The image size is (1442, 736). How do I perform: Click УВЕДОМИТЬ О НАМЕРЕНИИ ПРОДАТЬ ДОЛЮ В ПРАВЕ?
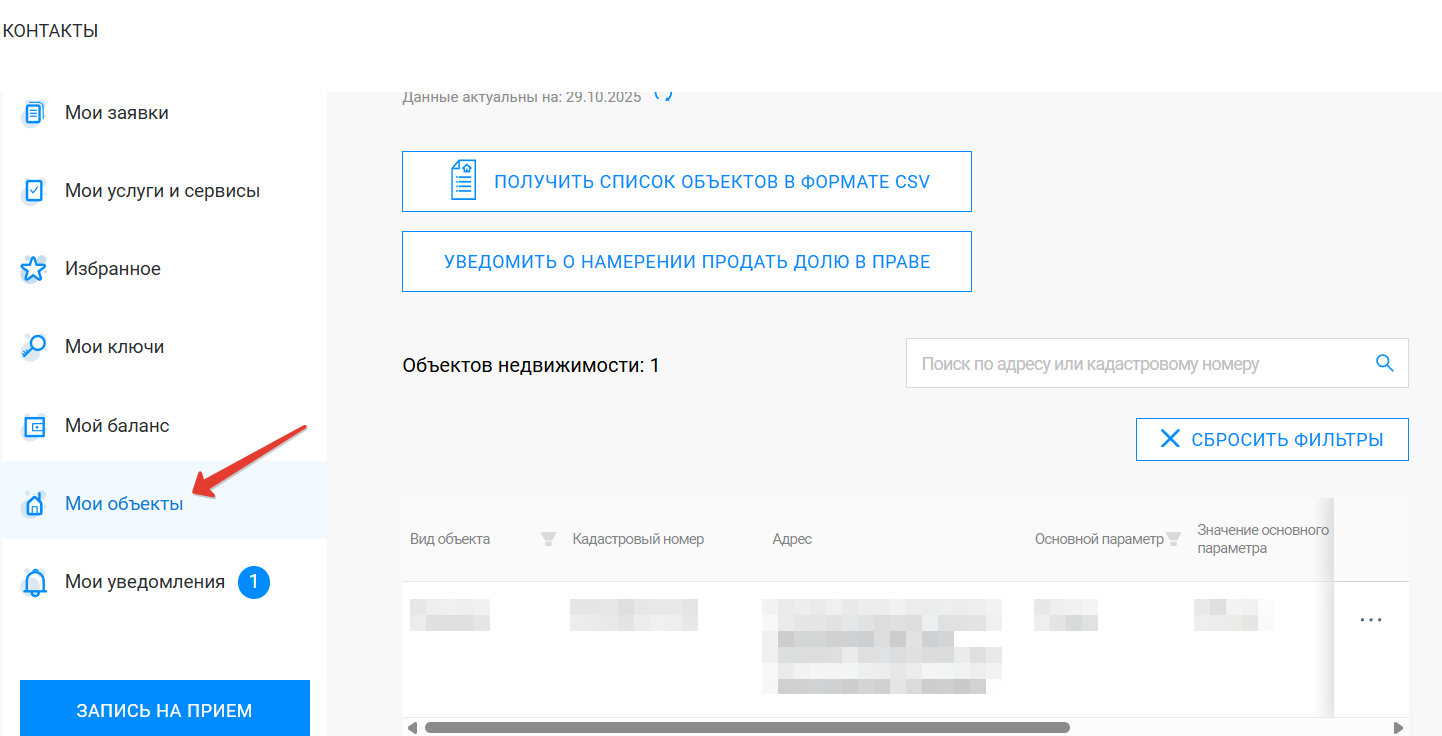(x=687, y=261)
